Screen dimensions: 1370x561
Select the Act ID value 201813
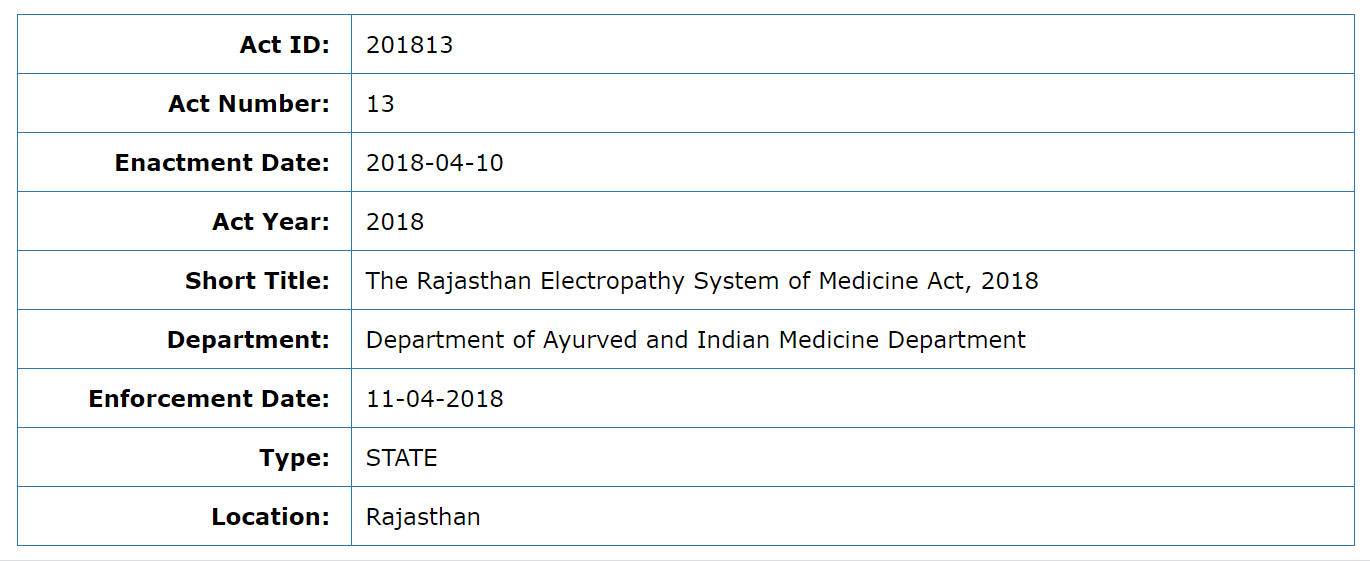tap(409, 45)
